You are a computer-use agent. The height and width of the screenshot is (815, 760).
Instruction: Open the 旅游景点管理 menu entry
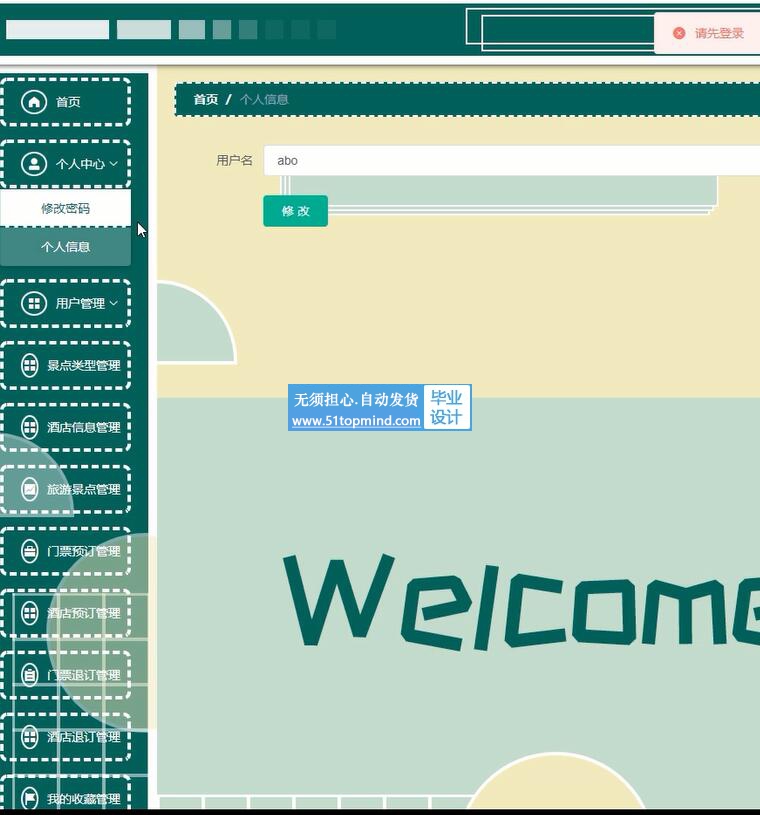pos(65,489)
